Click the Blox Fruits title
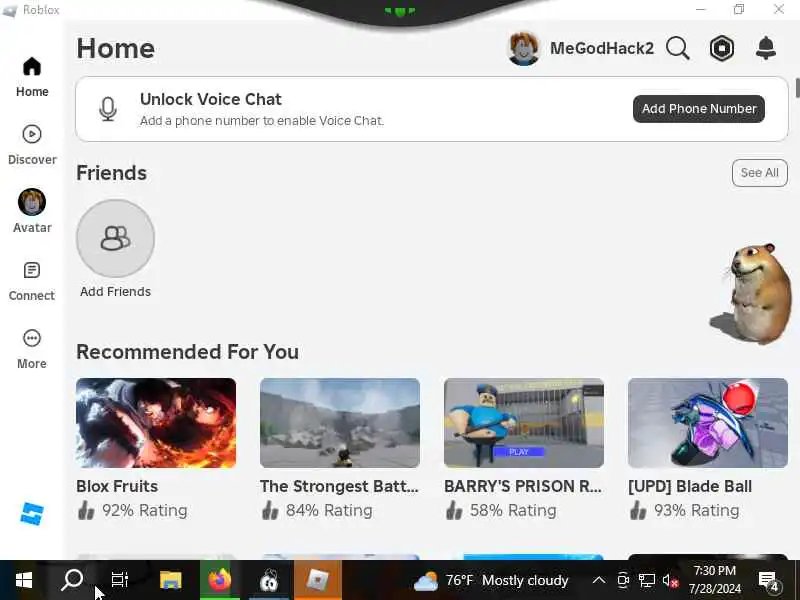The image size is (800, 600). pos(117,486)
